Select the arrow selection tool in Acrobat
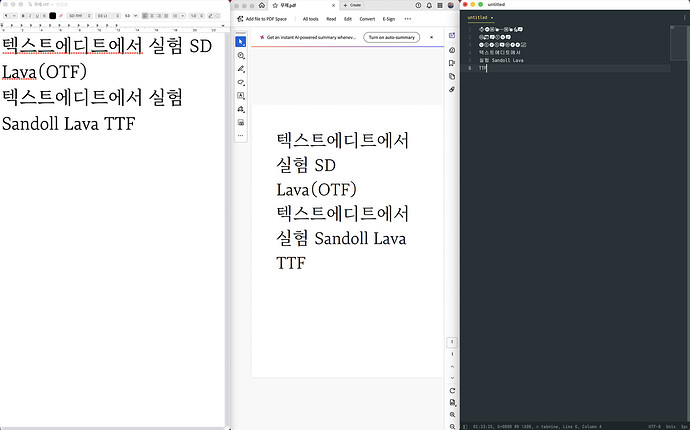Viewport: 690px width, 430px height. [240, 42]
